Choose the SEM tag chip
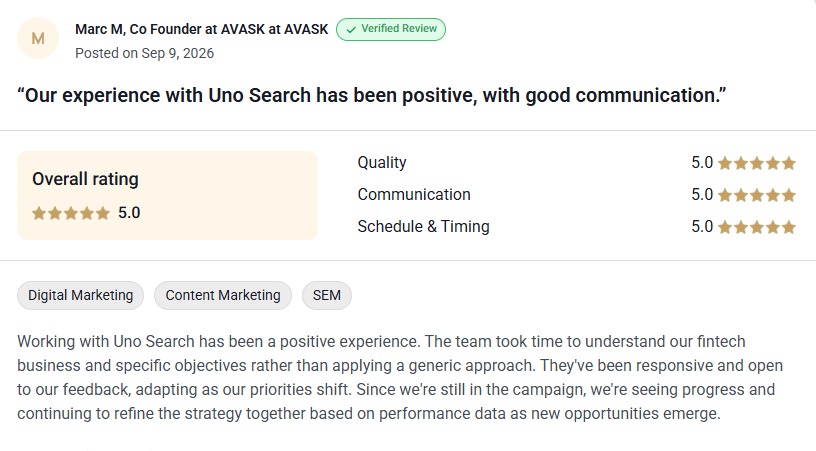The width and height of the screenshot is (816, 451). tap(327, 295)
